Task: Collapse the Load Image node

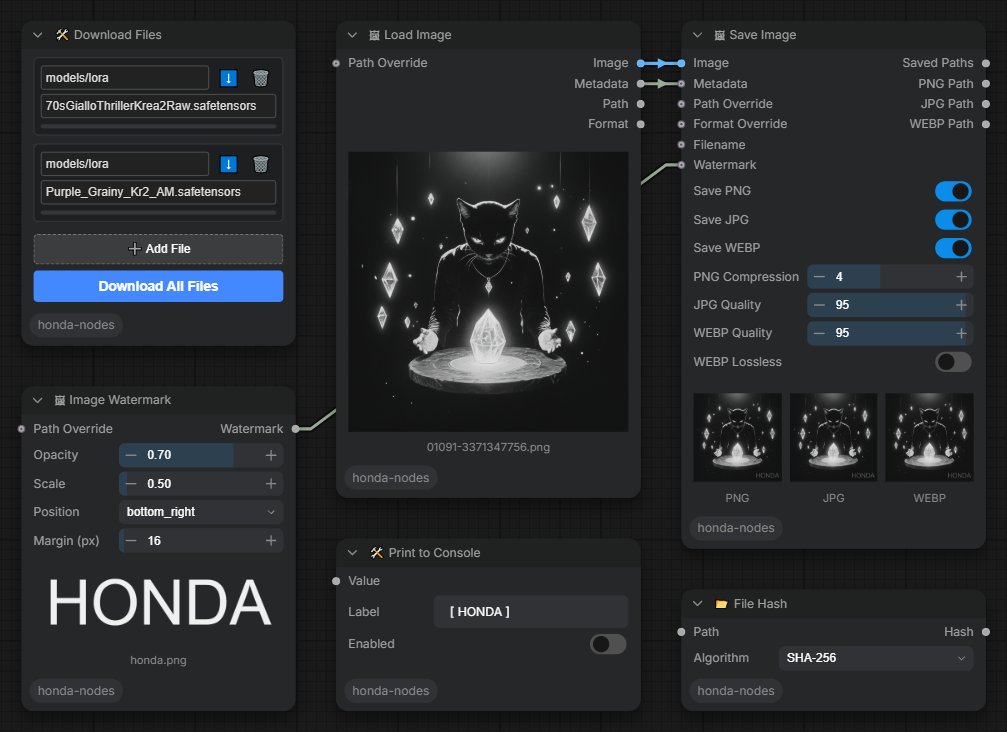Action: [x=352, y=35]
